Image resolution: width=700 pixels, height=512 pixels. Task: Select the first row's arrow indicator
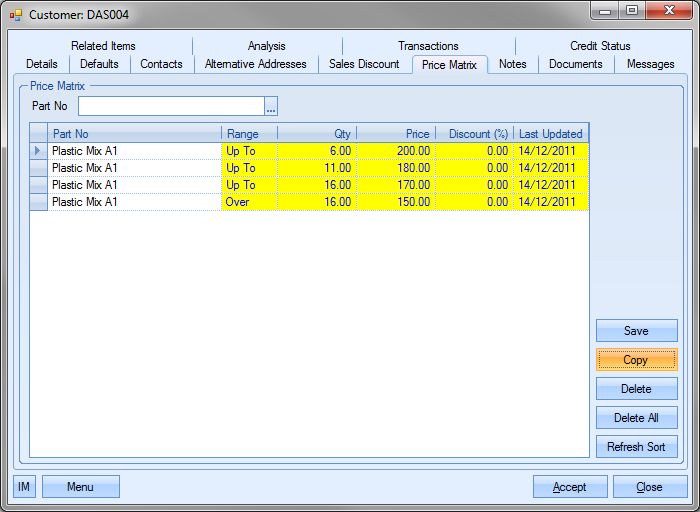[x=39, y=151]
